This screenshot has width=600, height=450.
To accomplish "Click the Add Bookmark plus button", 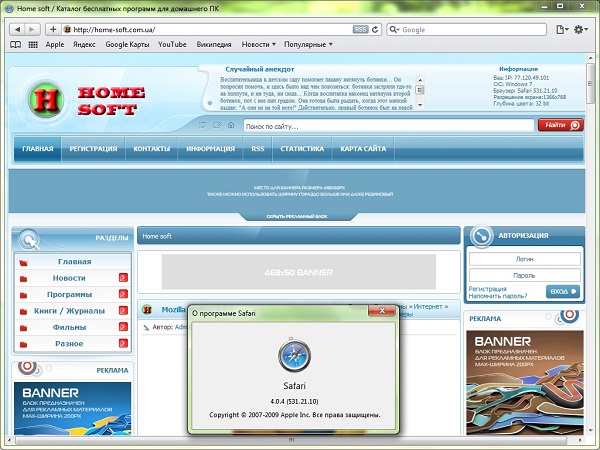I will [53, 29].
